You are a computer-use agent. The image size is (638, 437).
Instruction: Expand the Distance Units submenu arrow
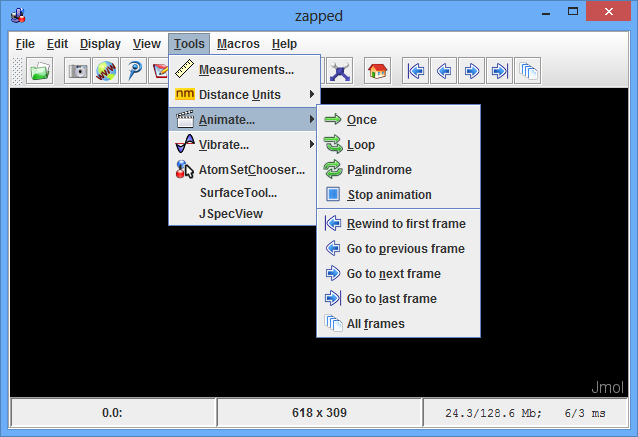312,94
